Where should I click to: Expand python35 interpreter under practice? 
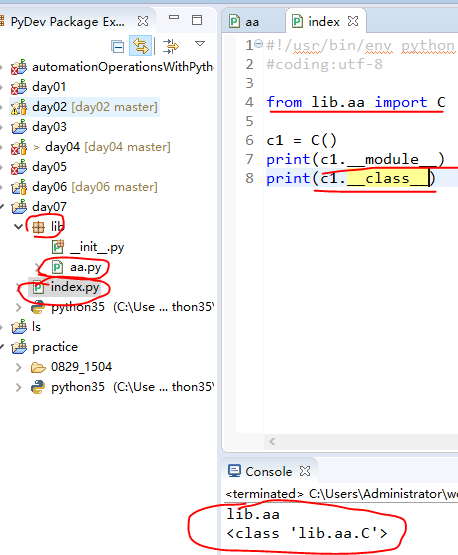click(18, 387)
